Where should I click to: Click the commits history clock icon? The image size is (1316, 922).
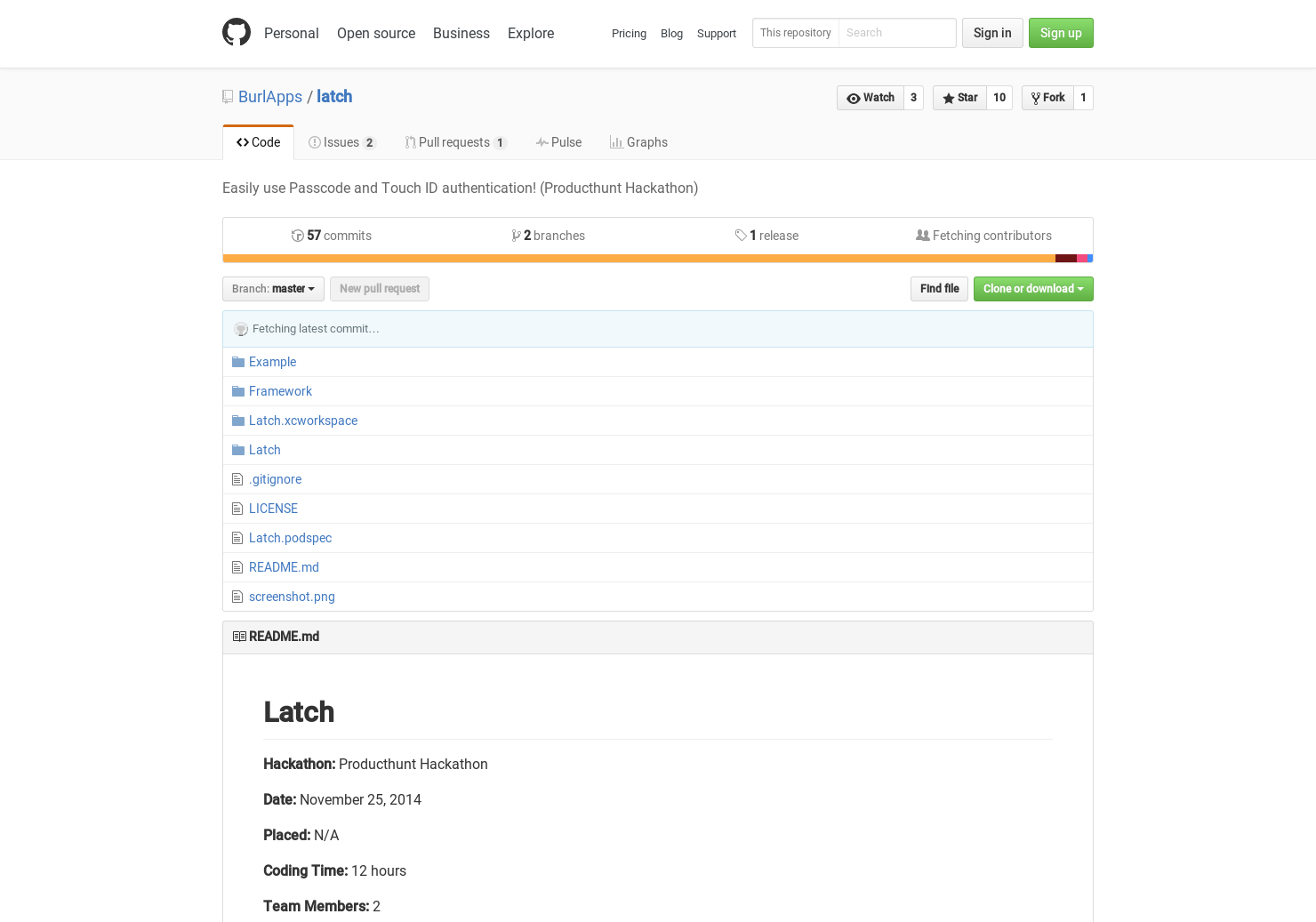click(298, 236)
